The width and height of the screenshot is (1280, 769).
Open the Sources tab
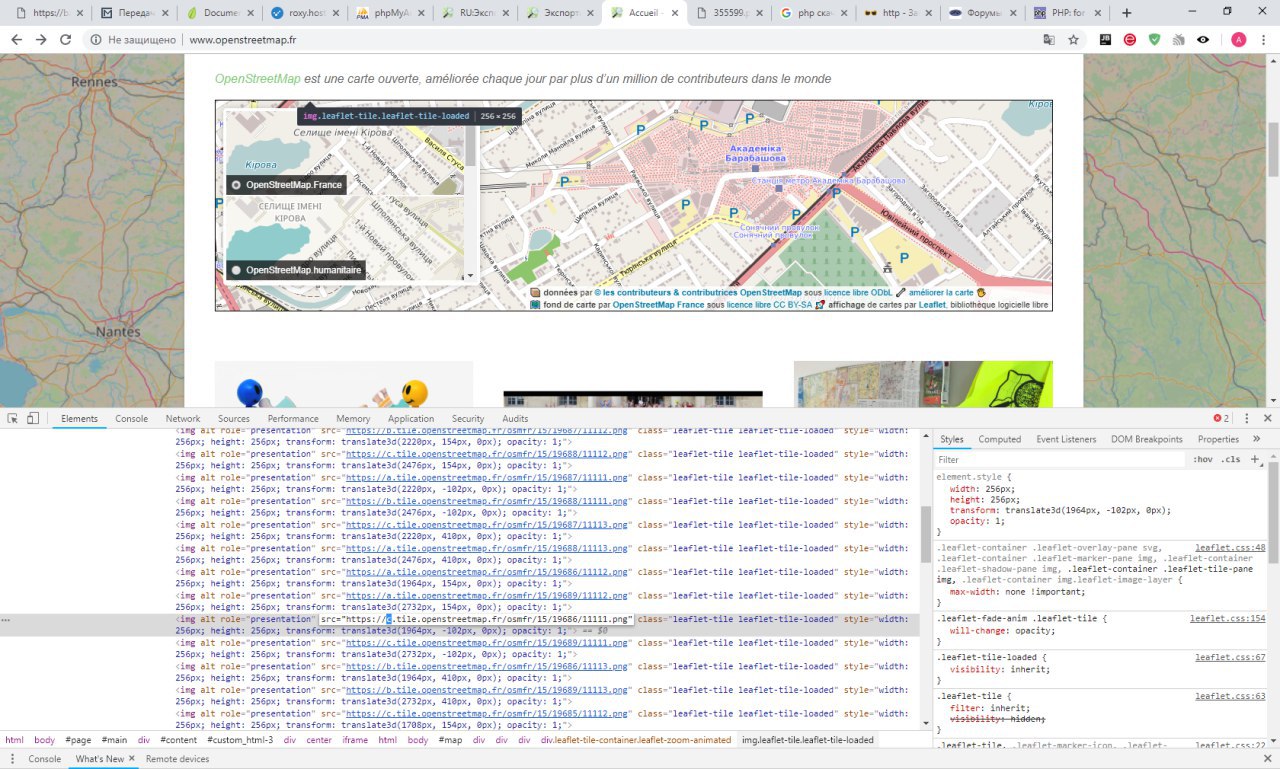233,419
